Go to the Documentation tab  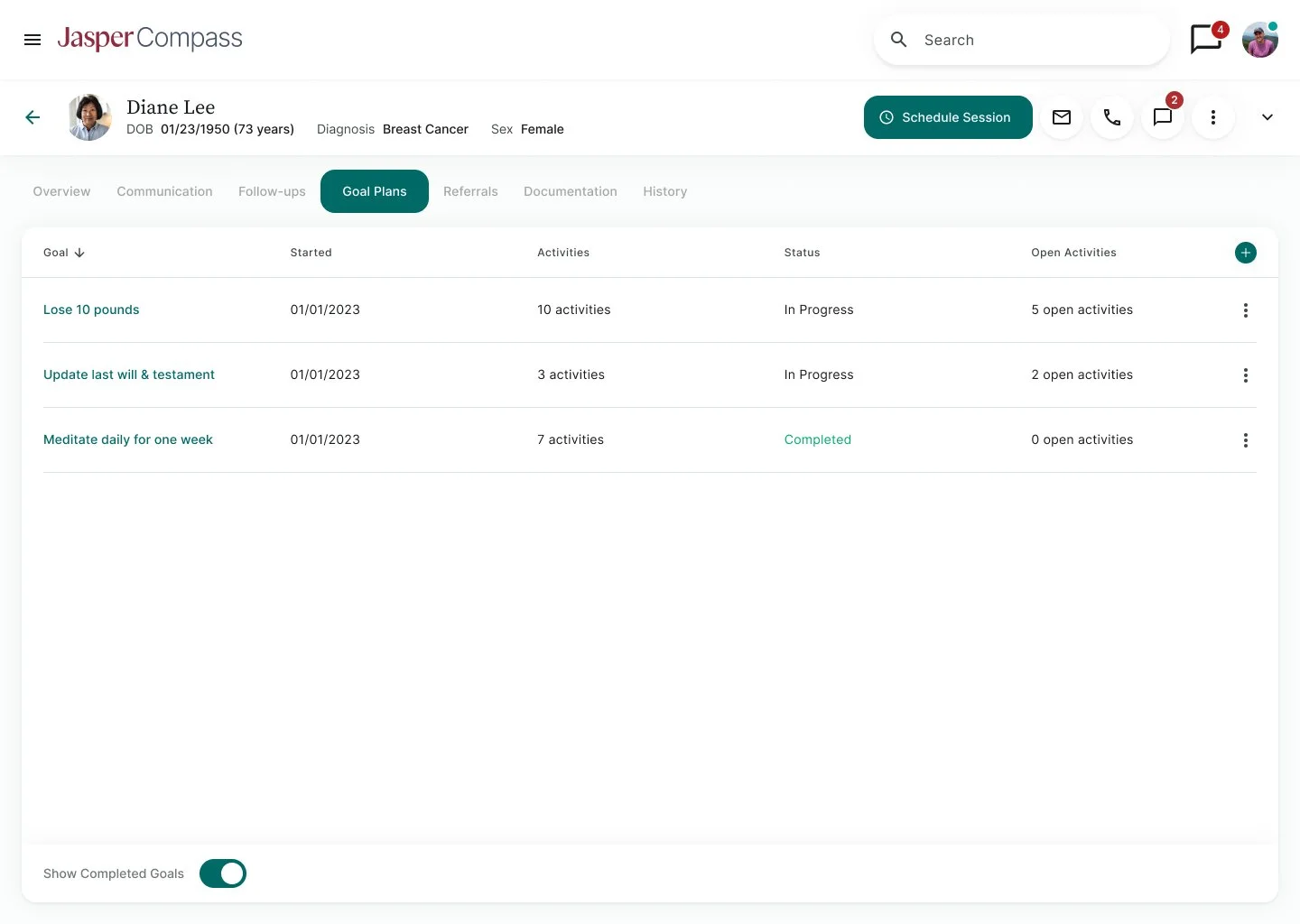pyautogui.click(x=571, y=191)
